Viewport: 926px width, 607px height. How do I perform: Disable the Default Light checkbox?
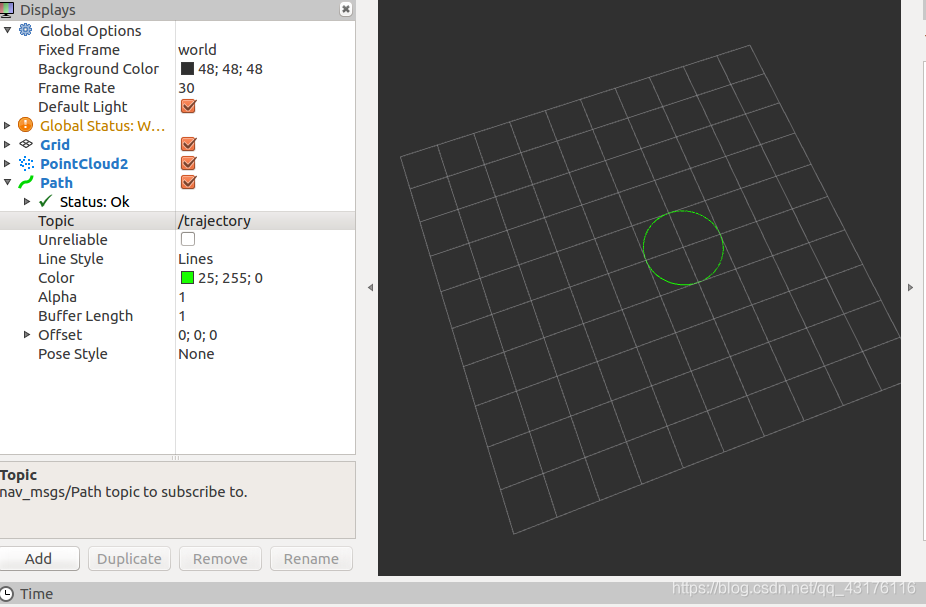pos(188,106)
